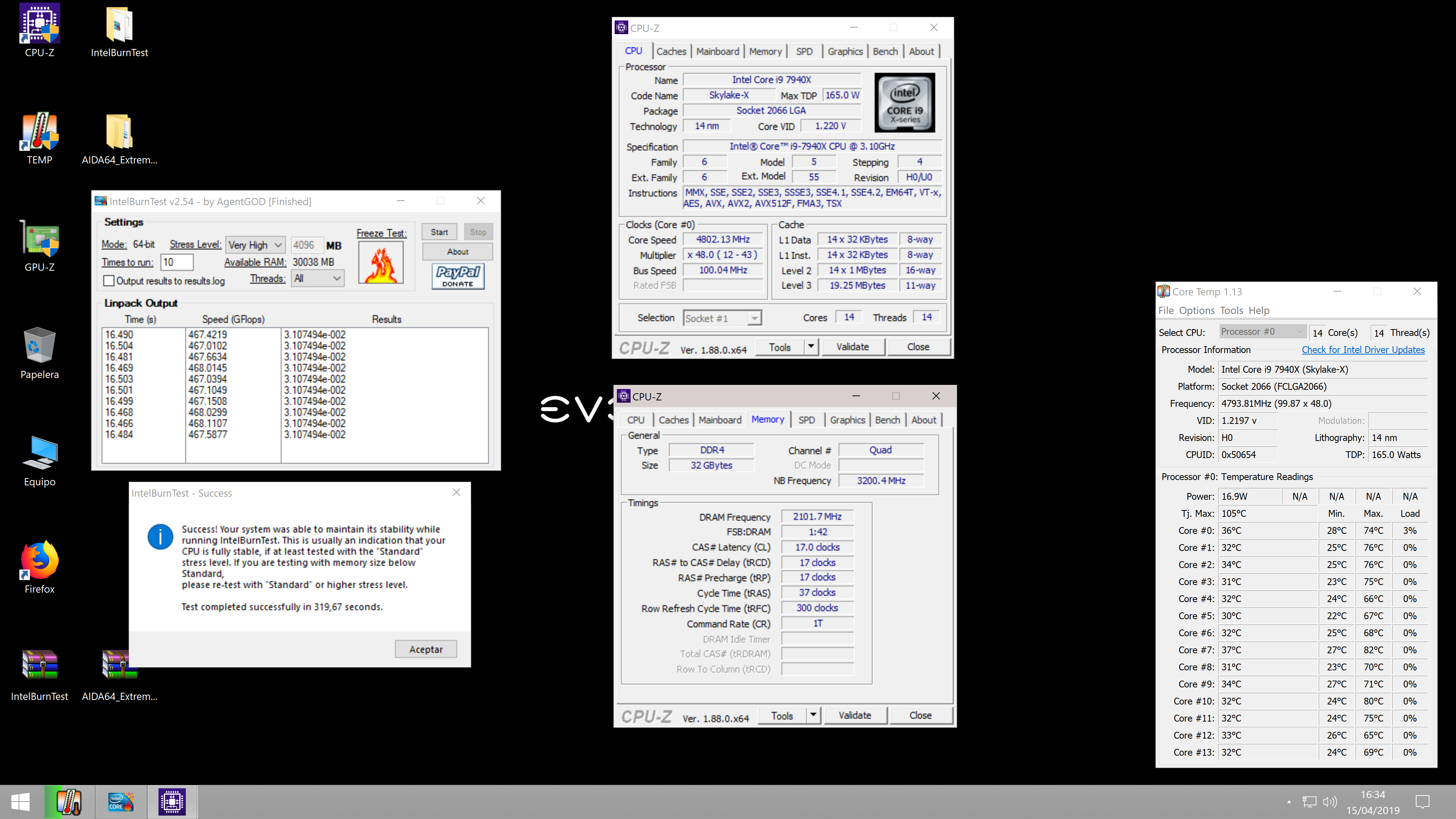Switch to Mainboard tab in upper CPU-Z
Viewport: 1456px width, 819px height.
pos(718,52)
